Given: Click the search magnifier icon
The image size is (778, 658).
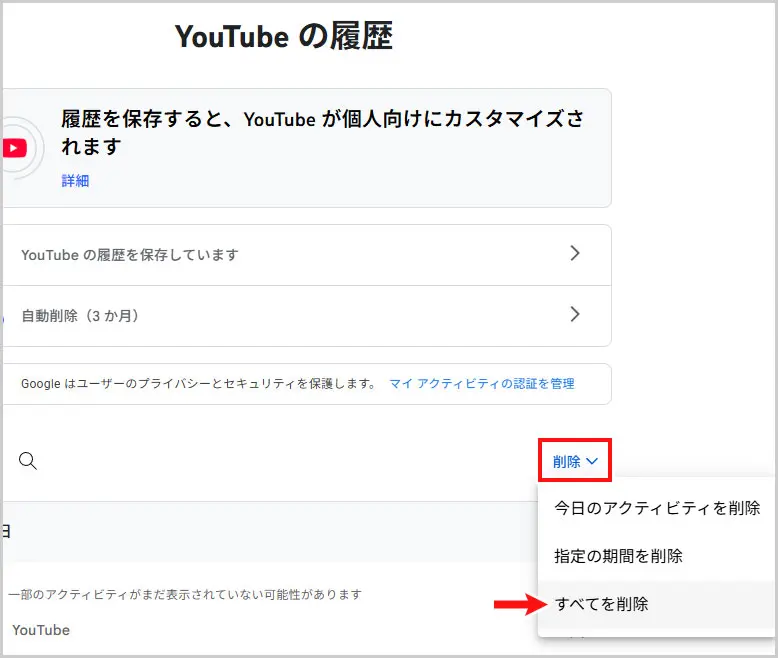Looking at the screenshot, I should coord(28,461).
